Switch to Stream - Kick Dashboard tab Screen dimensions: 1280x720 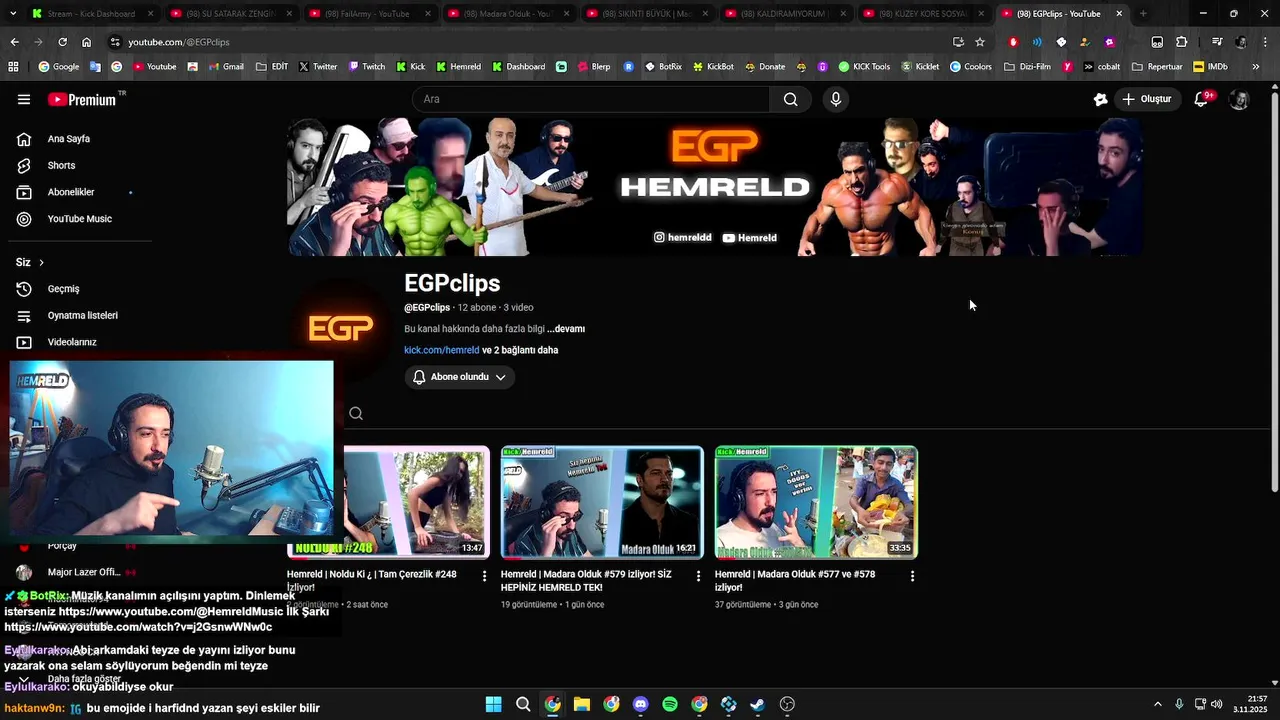tap(92, 14)
